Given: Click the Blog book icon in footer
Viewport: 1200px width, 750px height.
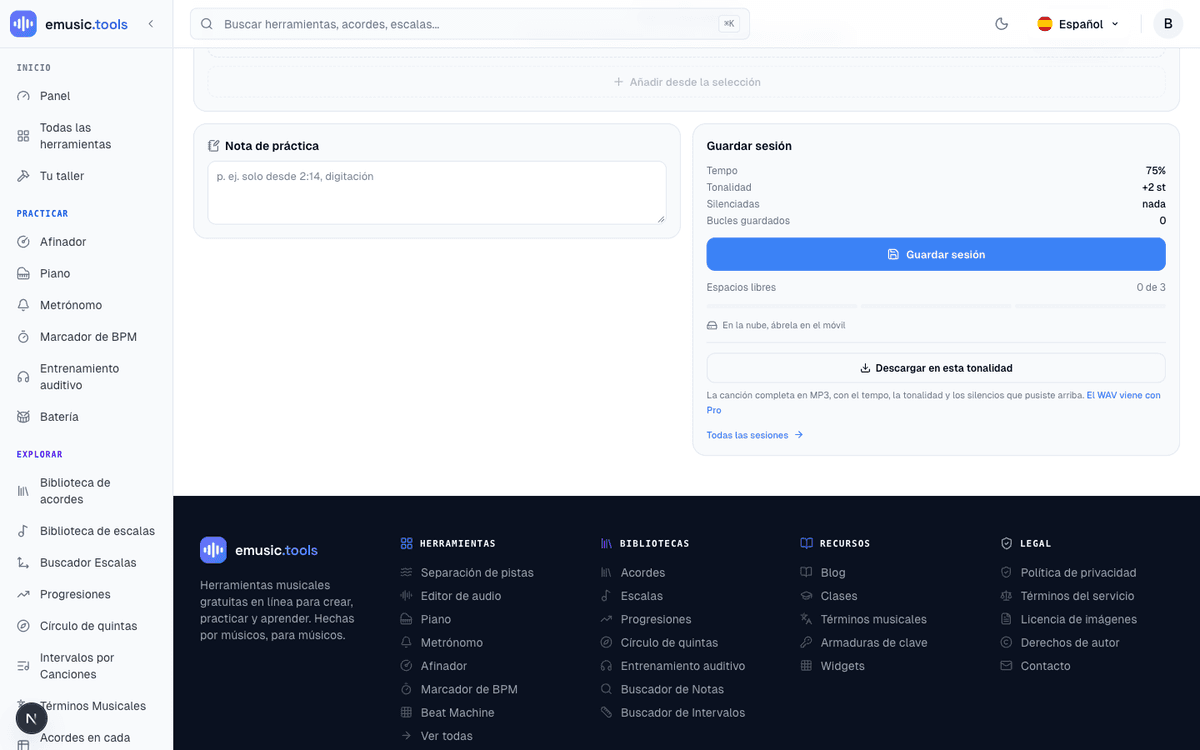Looking at the screenshot, I should click(x=806, y=573).
